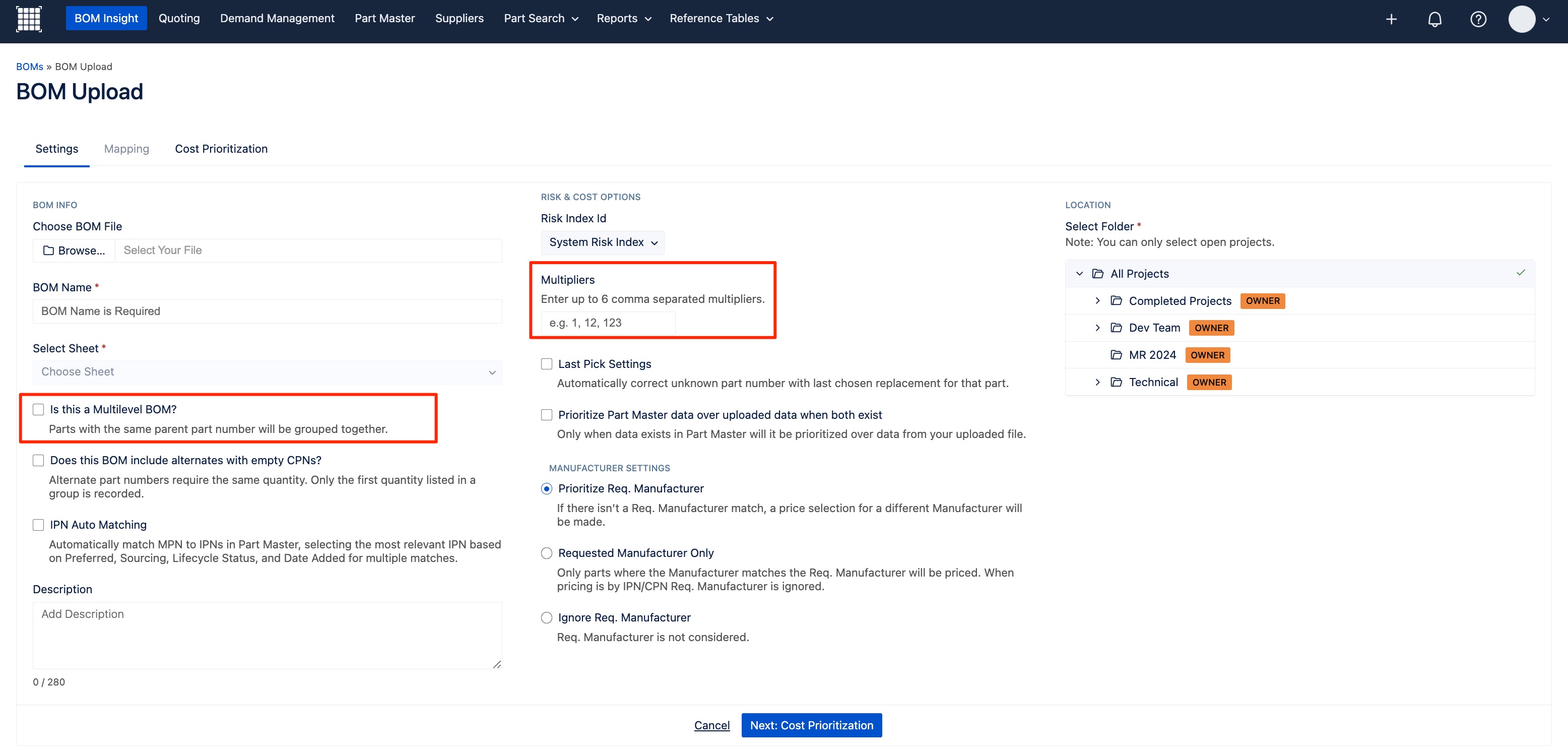Go to BOM Insight nav item
This screenshot has height=752, width=1568.
point(106,18)
